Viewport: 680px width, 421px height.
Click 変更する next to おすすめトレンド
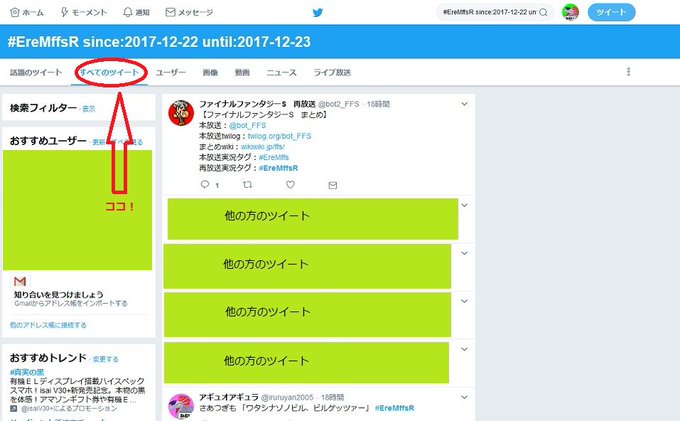pos(105,359)
